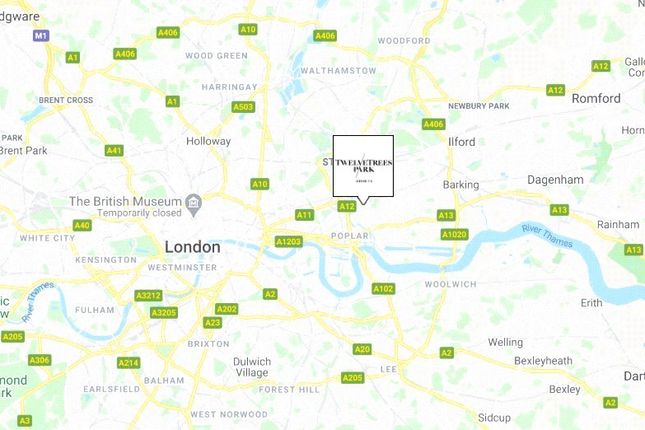
Task: Click the A102 road shield
Action: click(383, 289)
